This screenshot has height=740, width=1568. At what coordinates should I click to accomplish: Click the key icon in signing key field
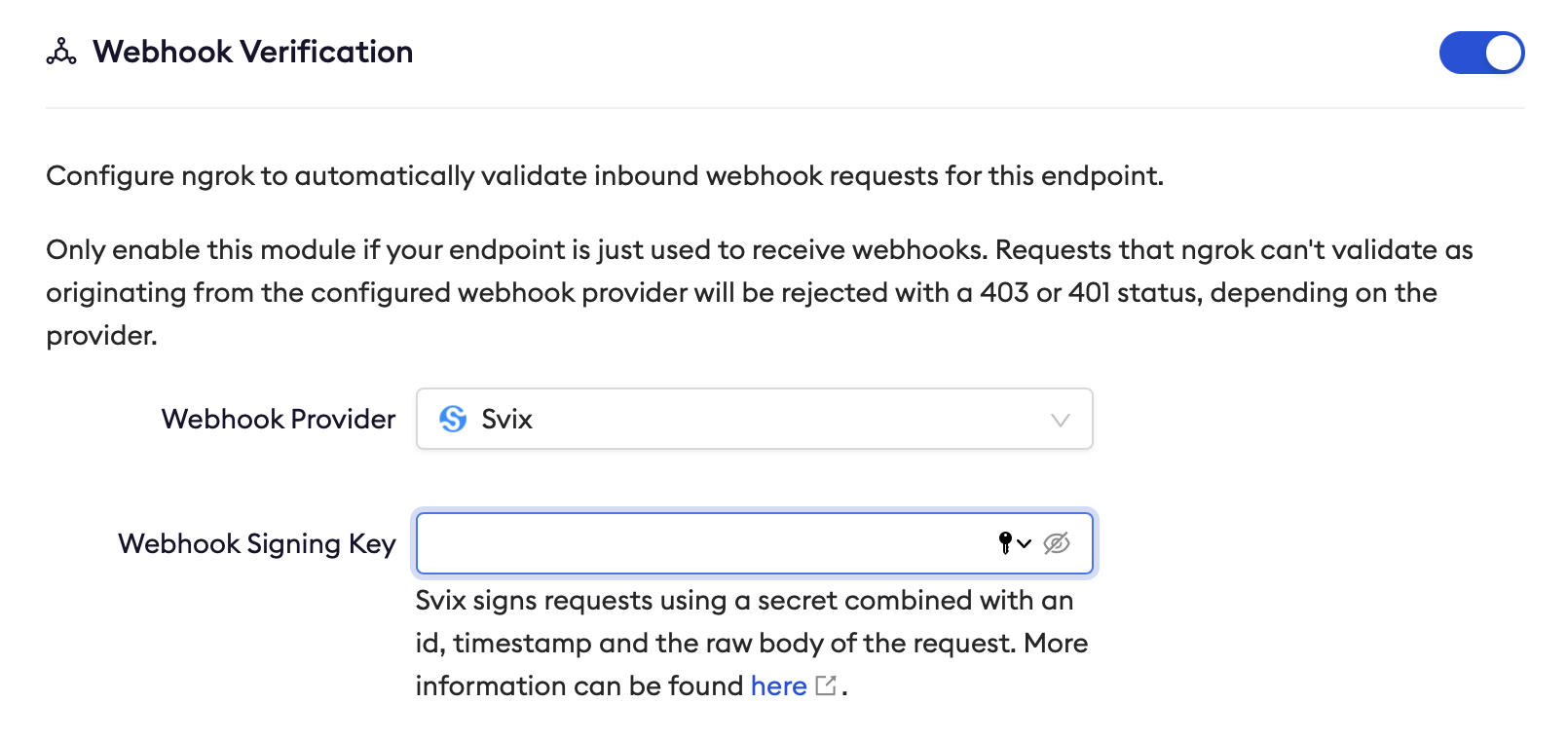pyautogui.click(x=1007, y=543)
